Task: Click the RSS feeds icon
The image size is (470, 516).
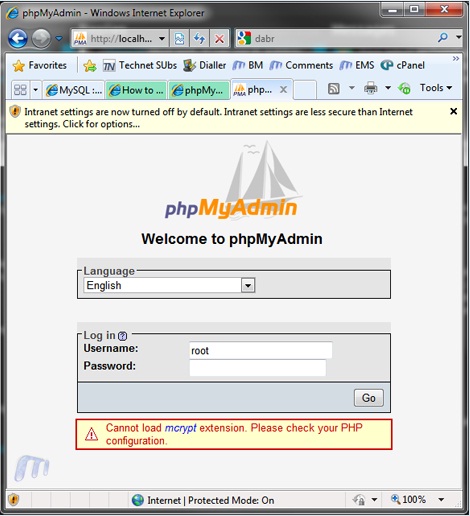Action: 334,89
